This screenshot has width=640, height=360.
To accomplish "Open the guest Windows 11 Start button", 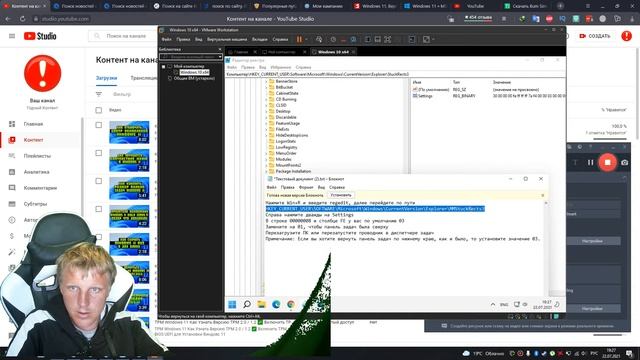I will point(232,304).
